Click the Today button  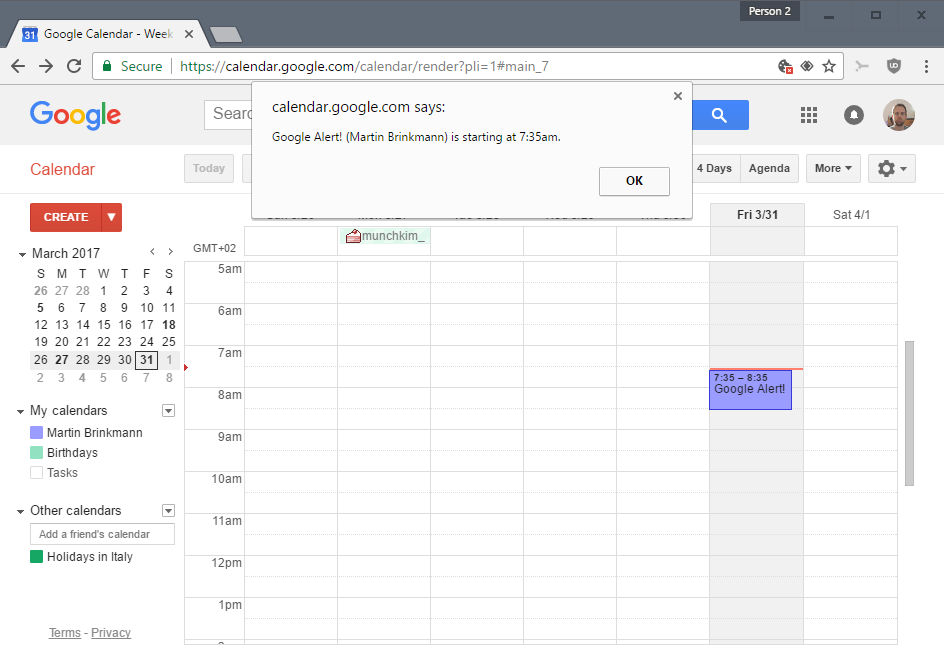tap(209, 169)
